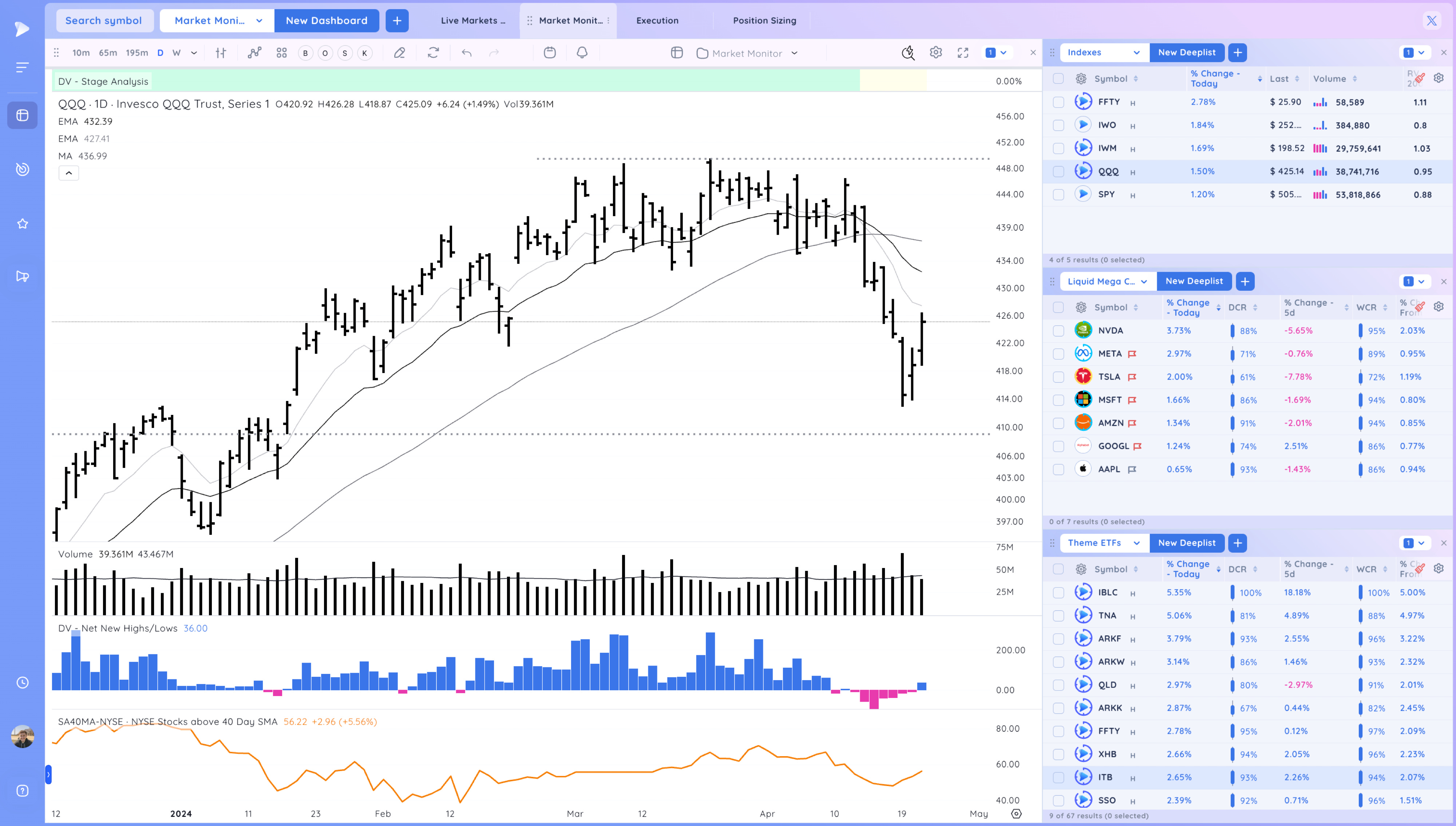Open the chart template layout icon
The image size is (1456, 826).
pos(676,53)
